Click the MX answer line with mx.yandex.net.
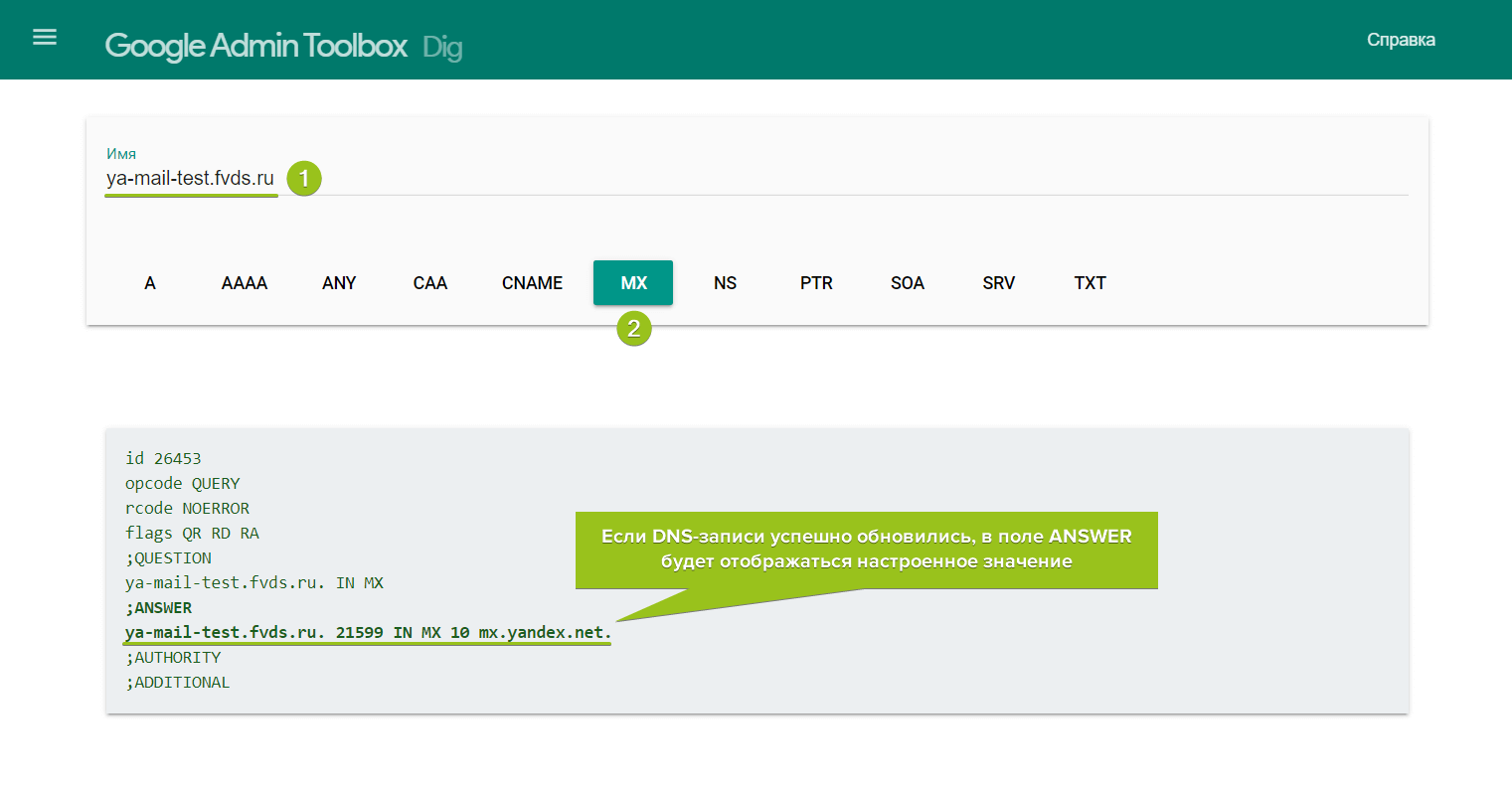 [369, 632]
